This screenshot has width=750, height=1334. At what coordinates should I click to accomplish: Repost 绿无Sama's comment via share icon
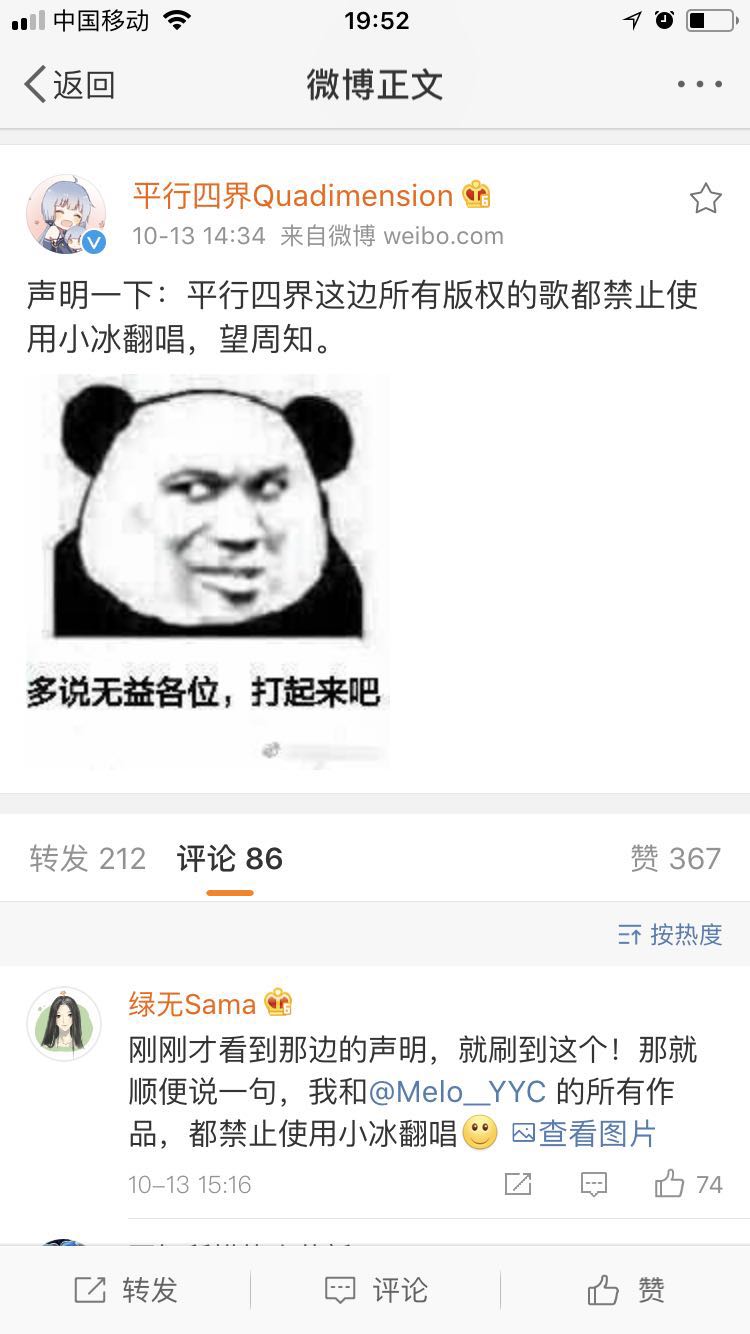(x=518, y=1185)
